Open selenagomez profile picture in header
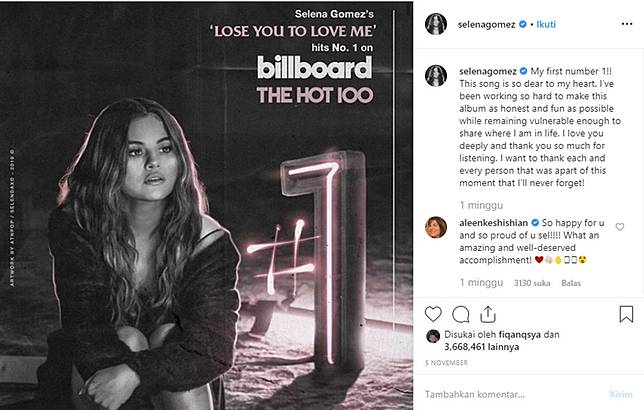644x410 pixels. 436,23
